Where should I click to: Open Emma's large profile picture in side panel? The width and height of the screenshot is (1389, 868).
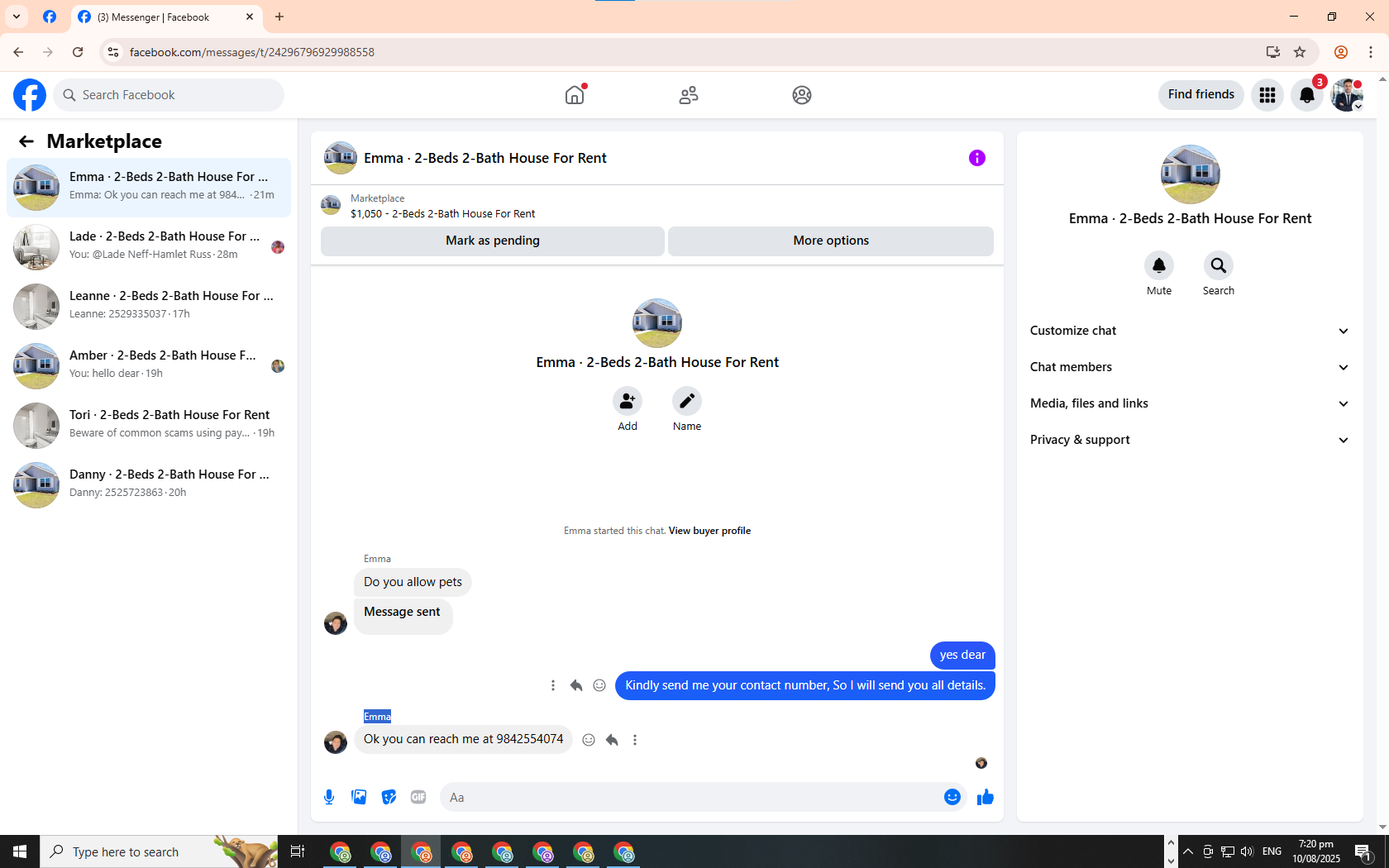(1190, 174)
